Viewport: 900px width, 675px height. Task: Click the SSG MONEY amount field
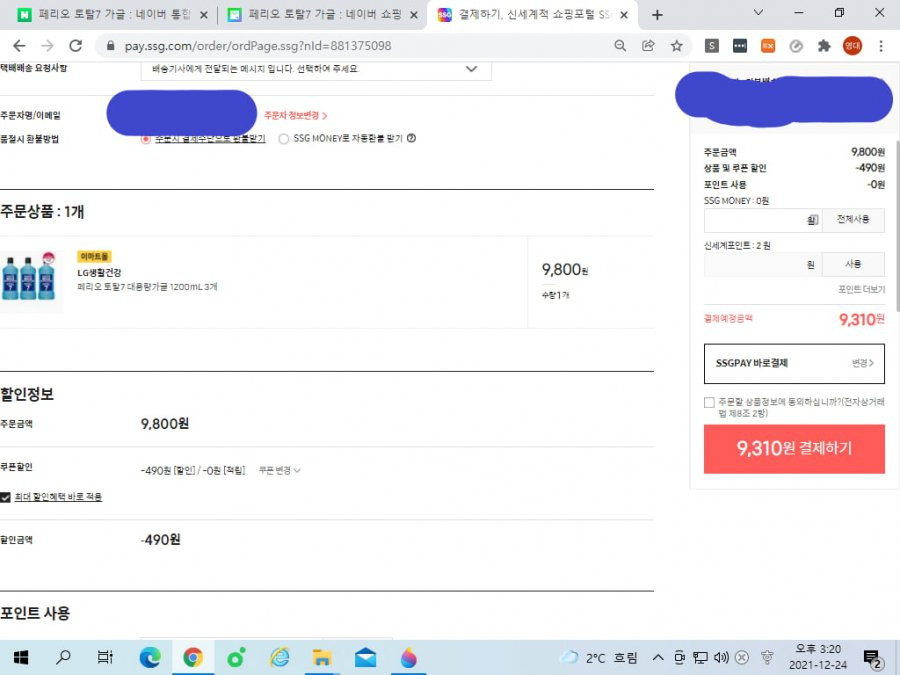[763, 220]
